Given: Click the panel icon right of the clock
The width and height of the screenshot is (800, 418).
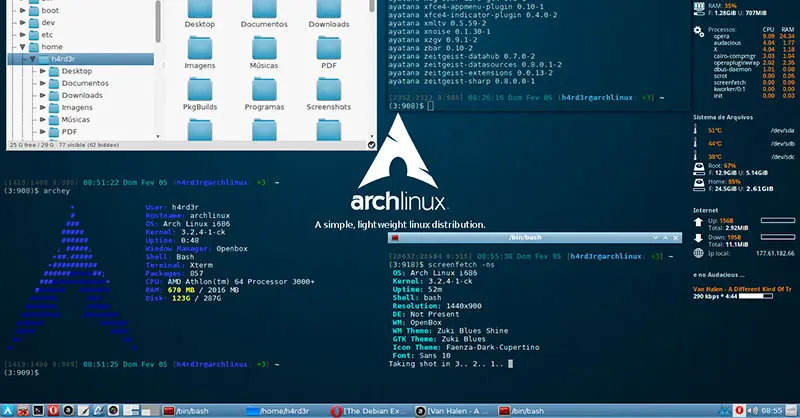Looking at the screenshot, I should [791, 410].
